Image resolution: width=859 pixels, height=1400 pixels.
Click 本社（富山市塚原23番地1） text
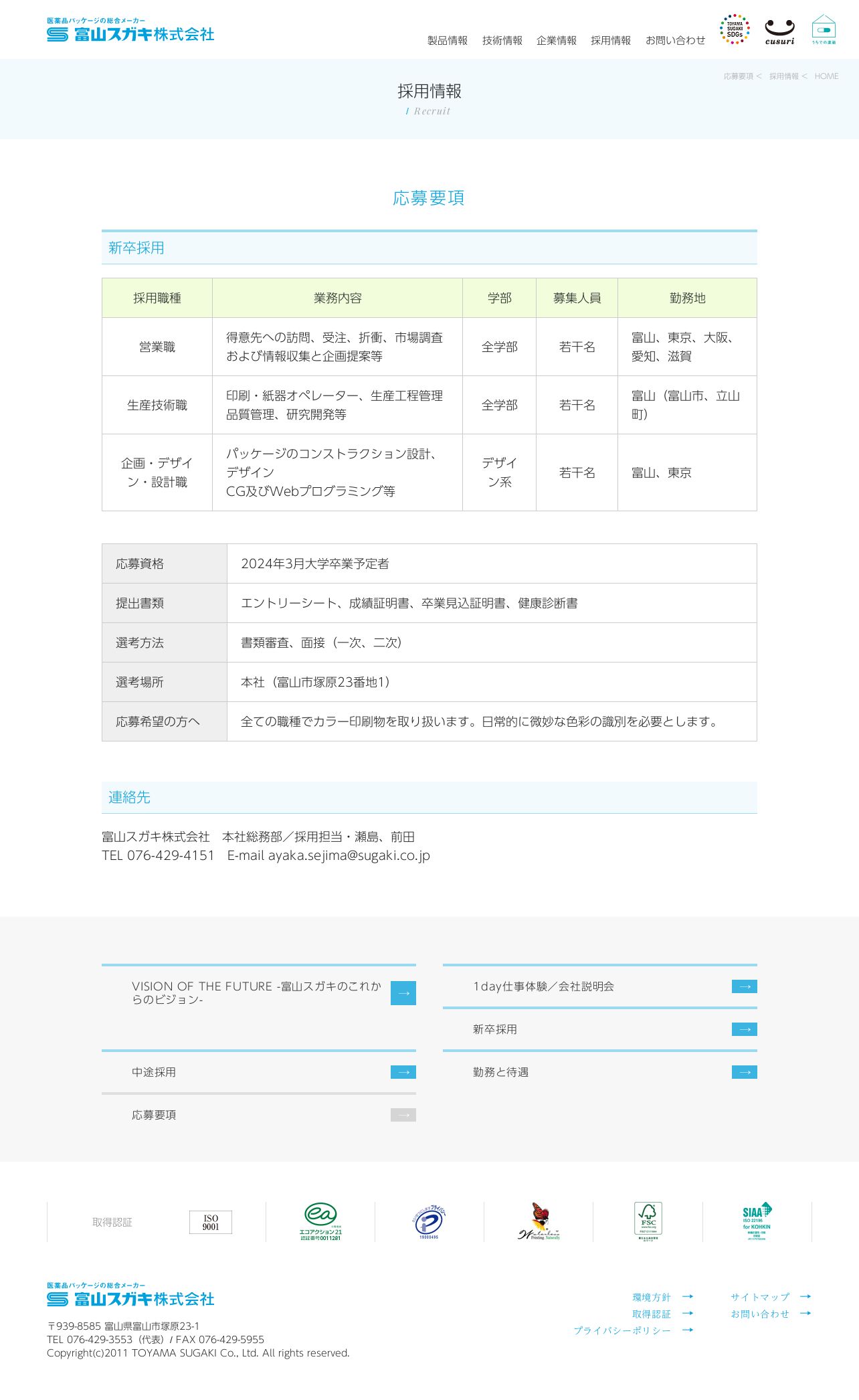coord(318,682)
